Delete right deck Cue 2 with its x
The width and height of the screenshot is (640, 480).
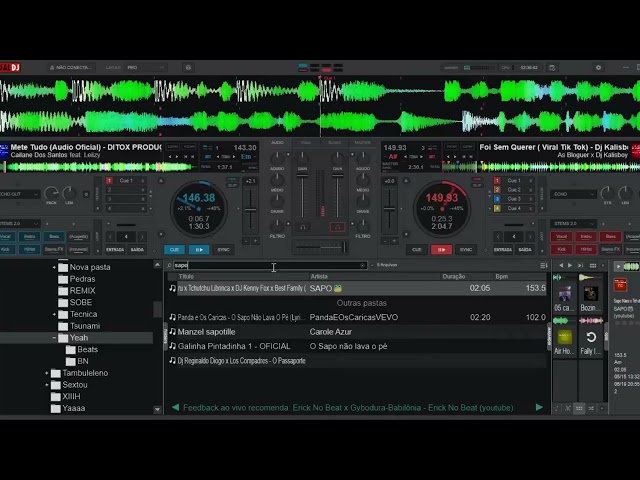(x=530, y=190)
